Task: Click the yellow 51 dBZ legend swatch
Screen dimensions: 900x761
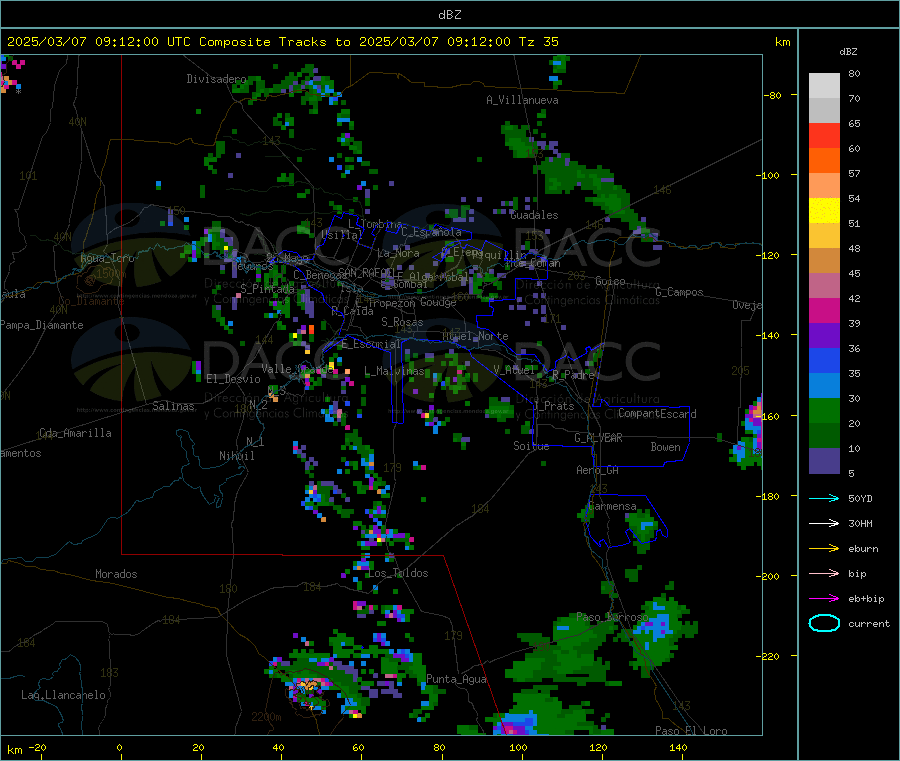Action: click(x=824, y=211)
